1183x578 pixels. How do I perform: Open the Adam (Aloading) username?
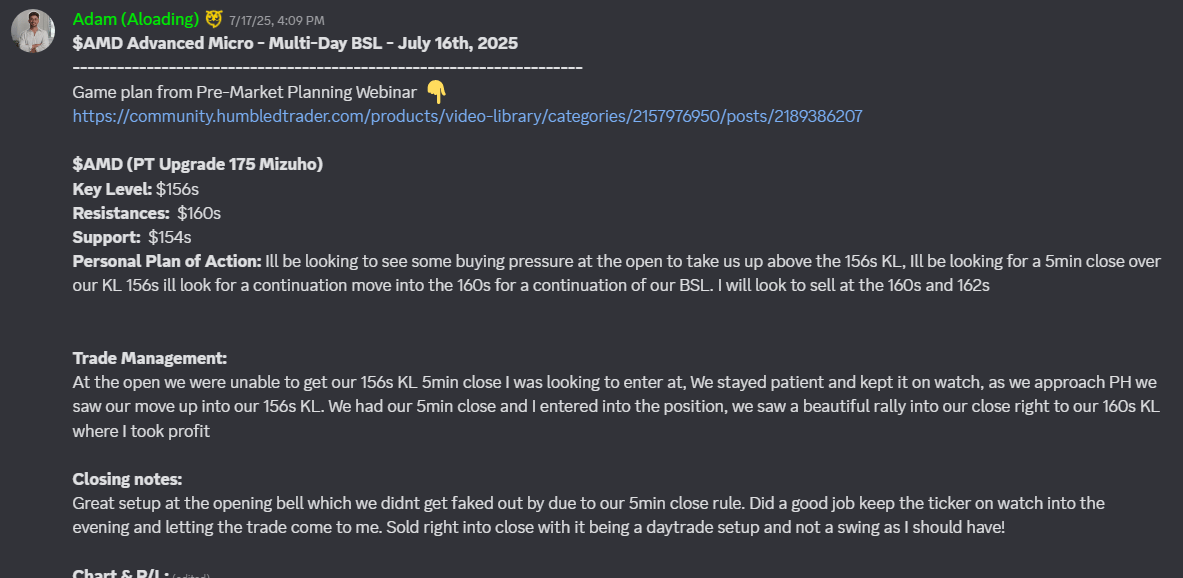136,19
